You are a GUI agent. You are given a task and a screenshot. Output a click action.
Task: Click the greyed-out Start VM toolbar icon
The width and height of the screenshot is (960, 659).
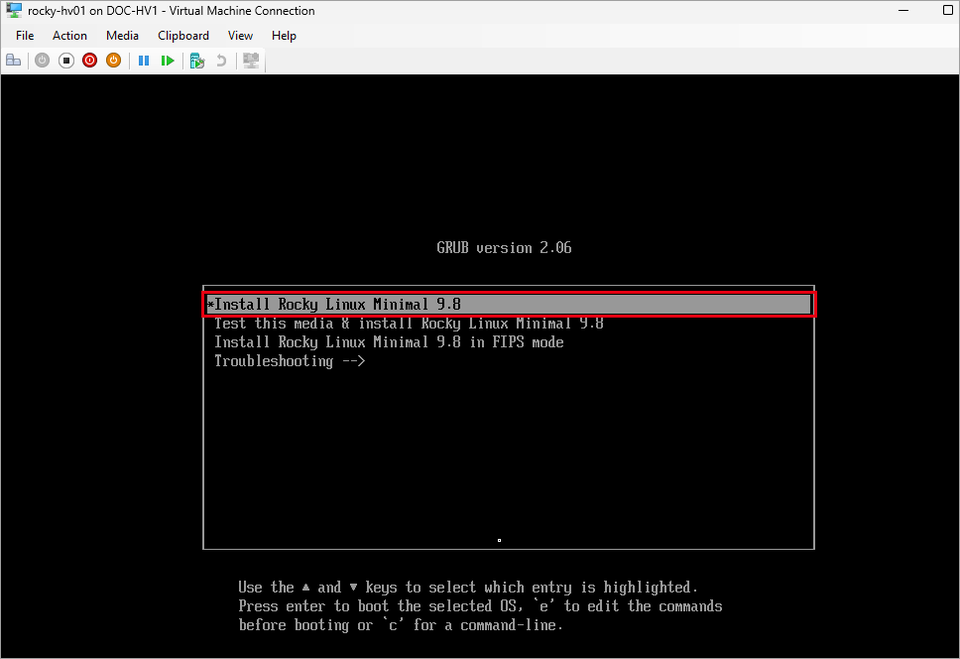coord(42,60)
